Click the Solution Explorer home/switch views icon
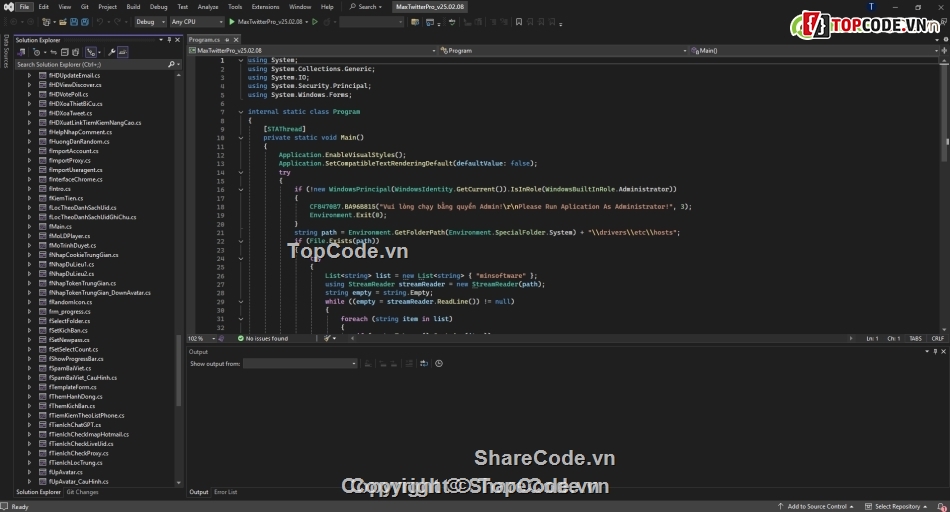Image resolution: width=950 pixels, height=512 pixels. [x=21, y=52]
